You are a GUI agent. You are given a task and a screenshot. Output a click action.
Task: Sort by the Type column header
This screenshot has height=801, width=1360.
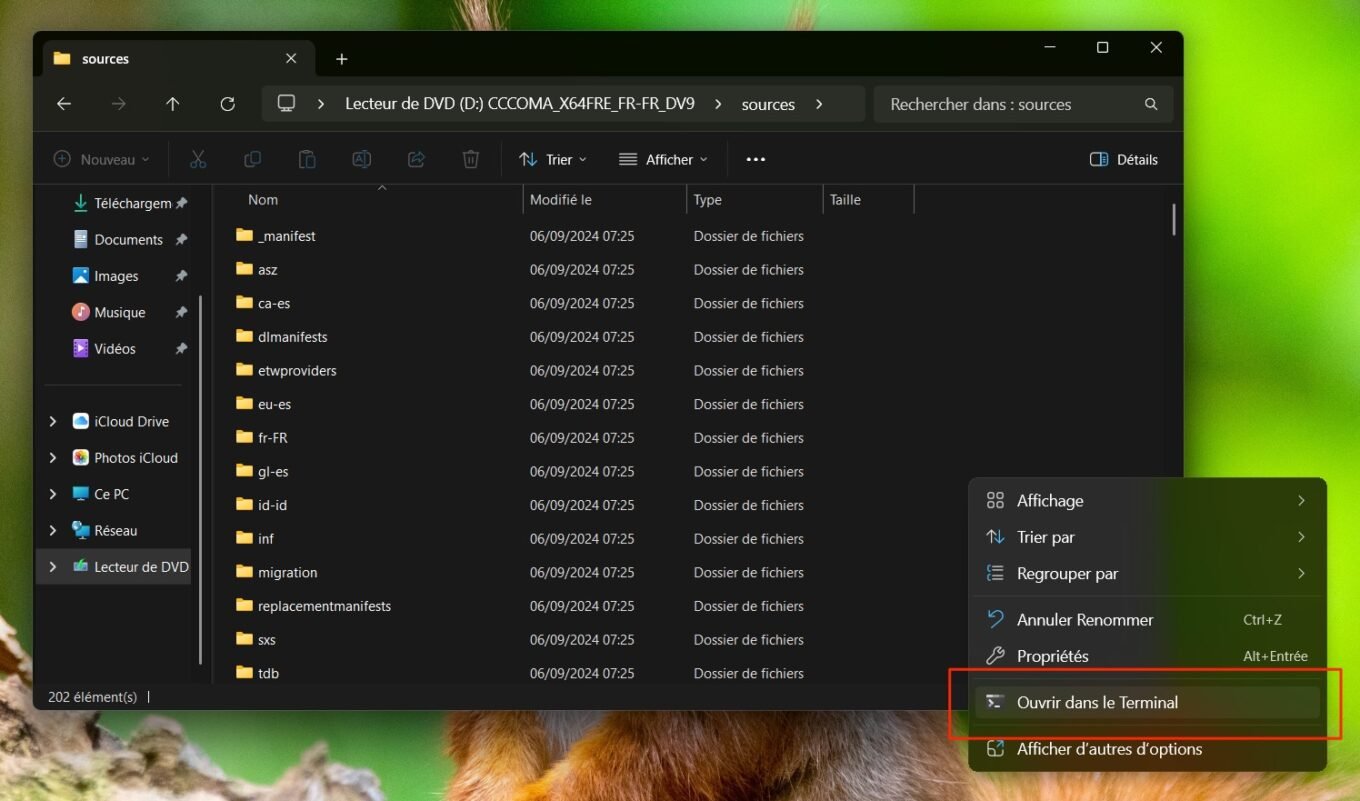pos(755,200)
